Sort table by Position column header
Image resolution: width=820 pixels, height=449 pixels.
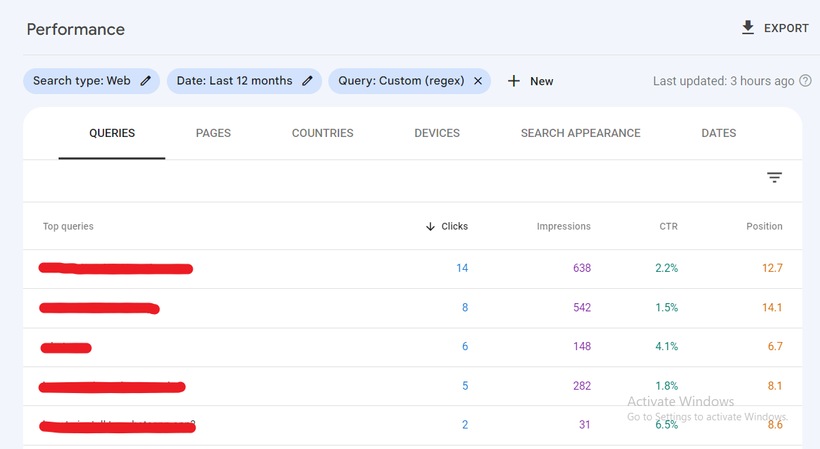(x=764, y=227)
